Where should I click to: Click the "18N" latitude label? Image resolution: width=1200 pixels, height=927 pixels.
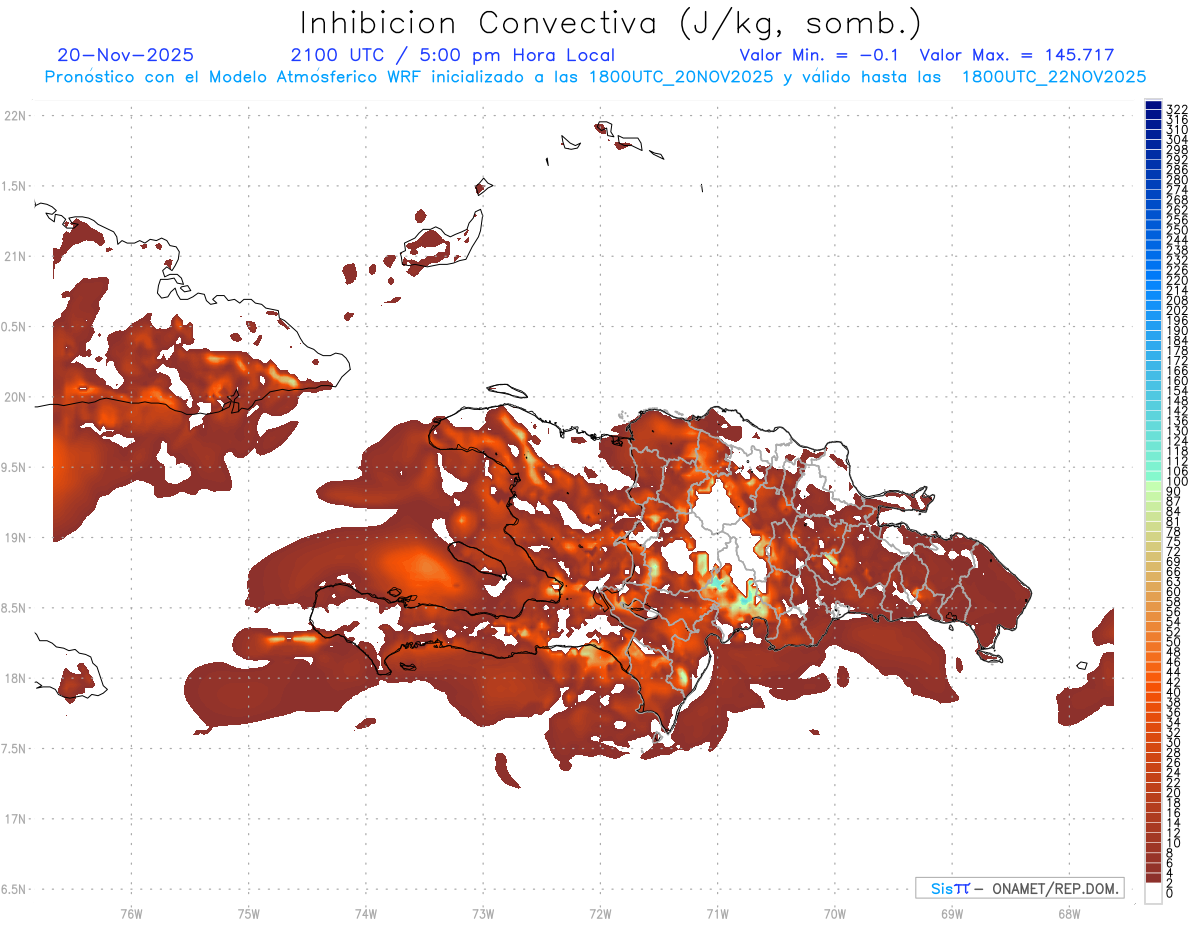point(14,678)
